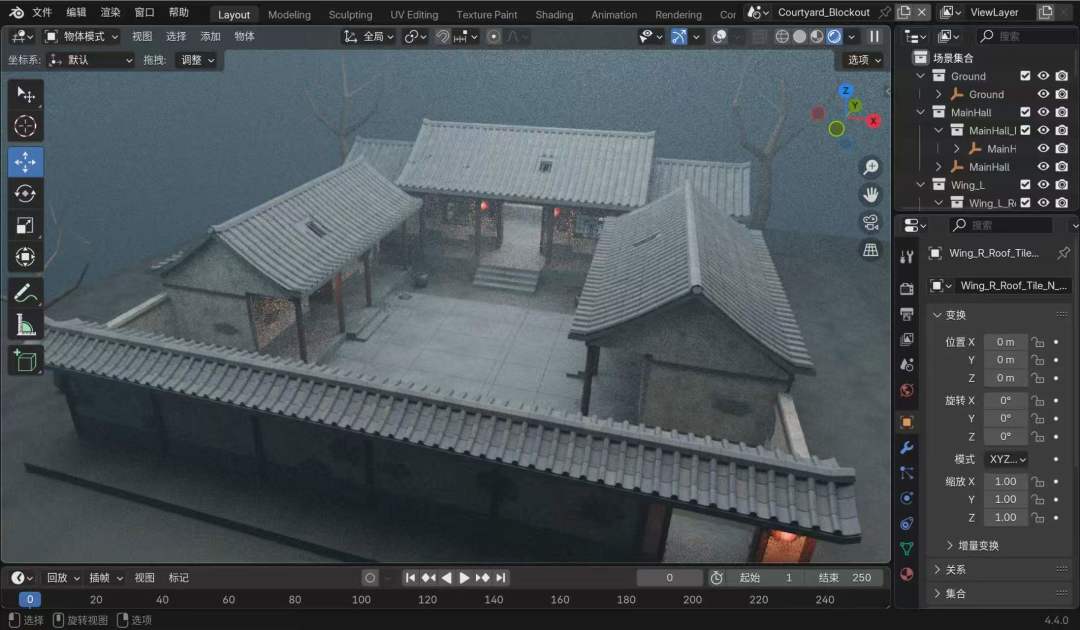The image size is (1080, 630).
Task: Select the Scale tool
Action: point(25,225)
